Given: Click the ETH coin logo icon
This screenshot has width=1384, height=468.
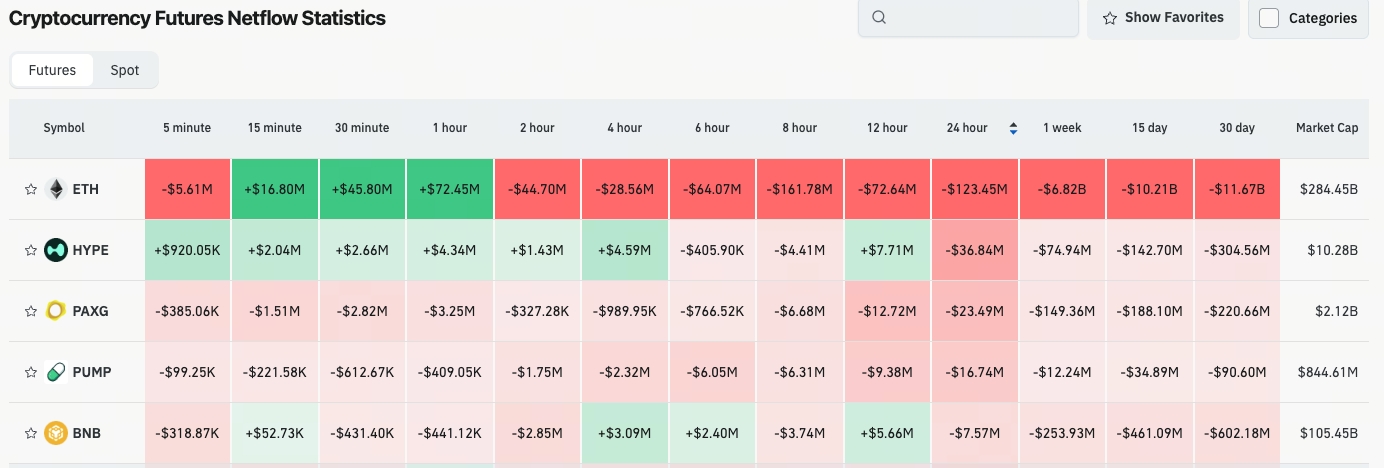Looking at the screenshot, I should (x=56, y=189).
